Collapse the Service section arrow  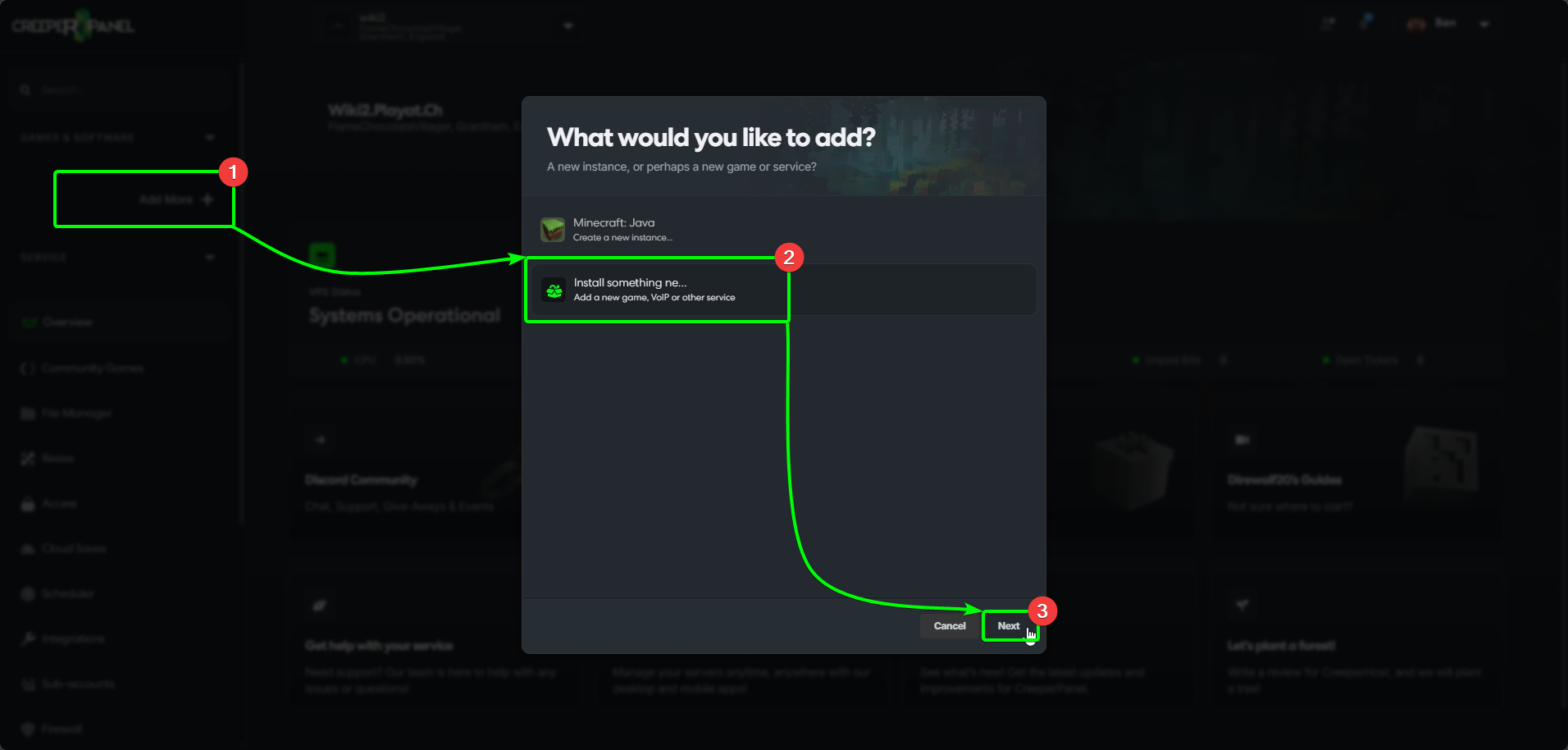tap(210, 258)
